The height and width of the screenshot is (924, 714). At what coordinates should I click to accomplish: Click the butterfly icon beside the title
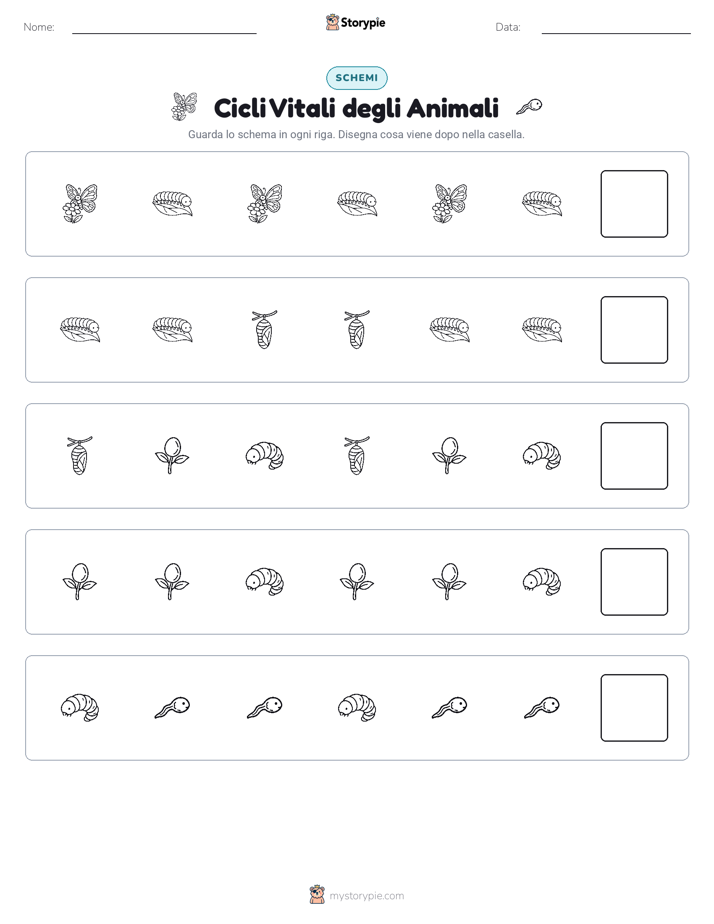(184, 107)
